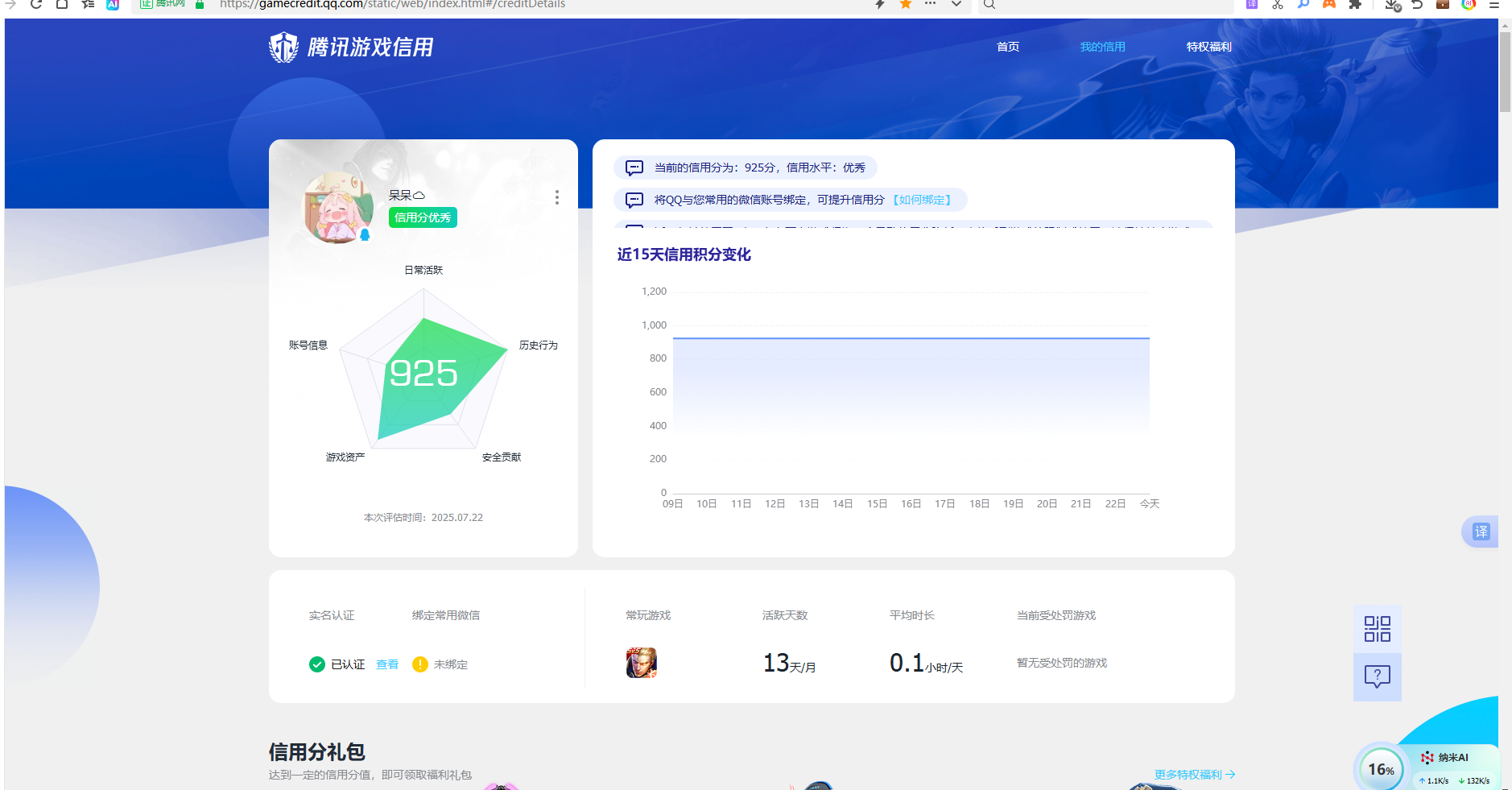
Task: Click the Tencent Game Credit shield logo
Action: [x=283, y=48]
